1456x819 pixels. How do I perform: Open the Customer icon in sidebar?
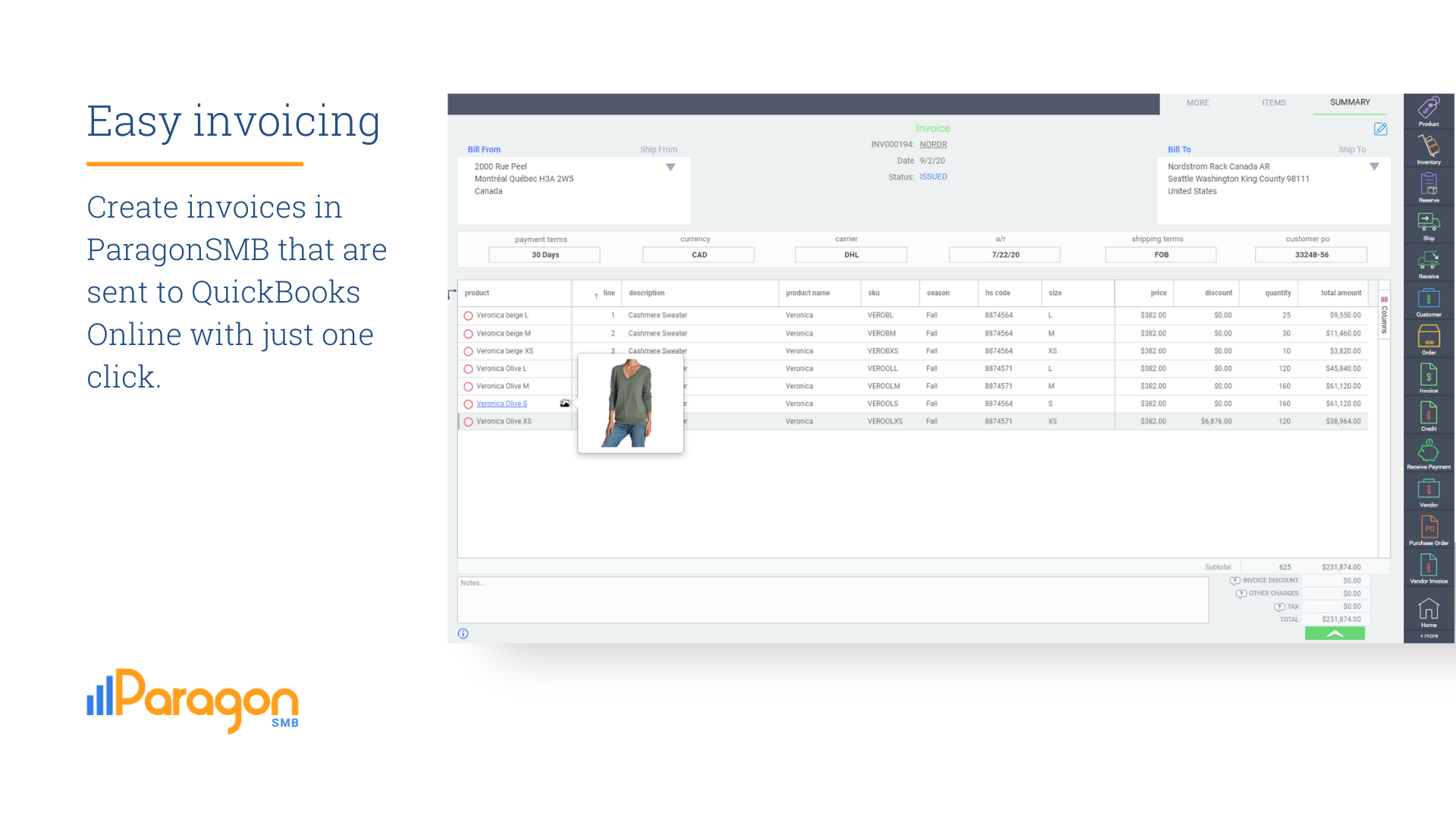coord(1429,302)
